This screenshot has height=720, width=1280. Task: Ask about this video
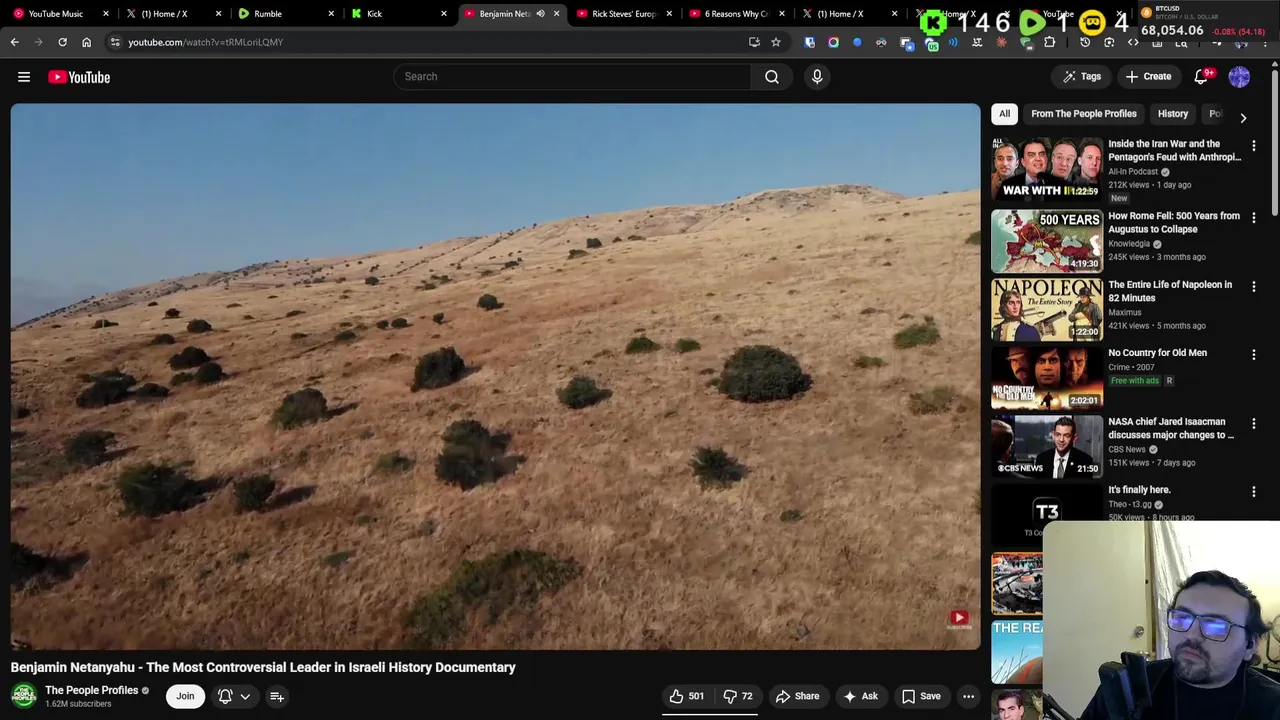[x=860, y=696]
